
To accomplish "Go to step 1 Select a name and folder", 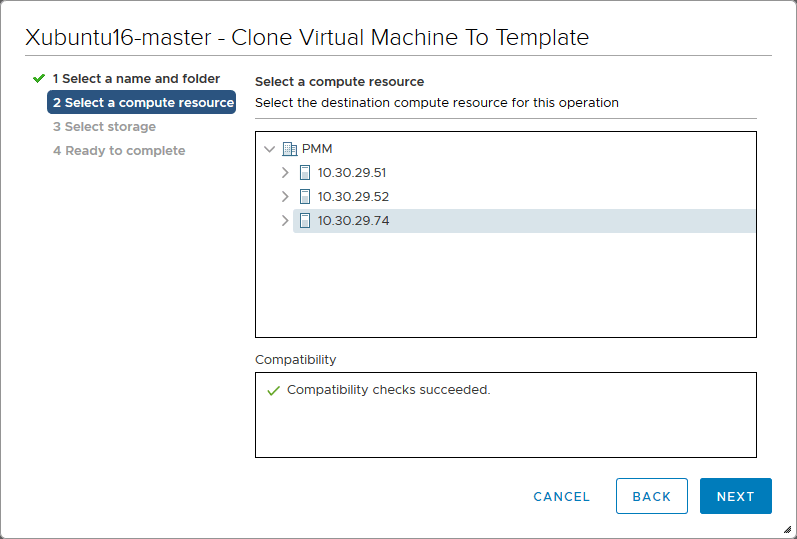I will (x=136, y=78).
